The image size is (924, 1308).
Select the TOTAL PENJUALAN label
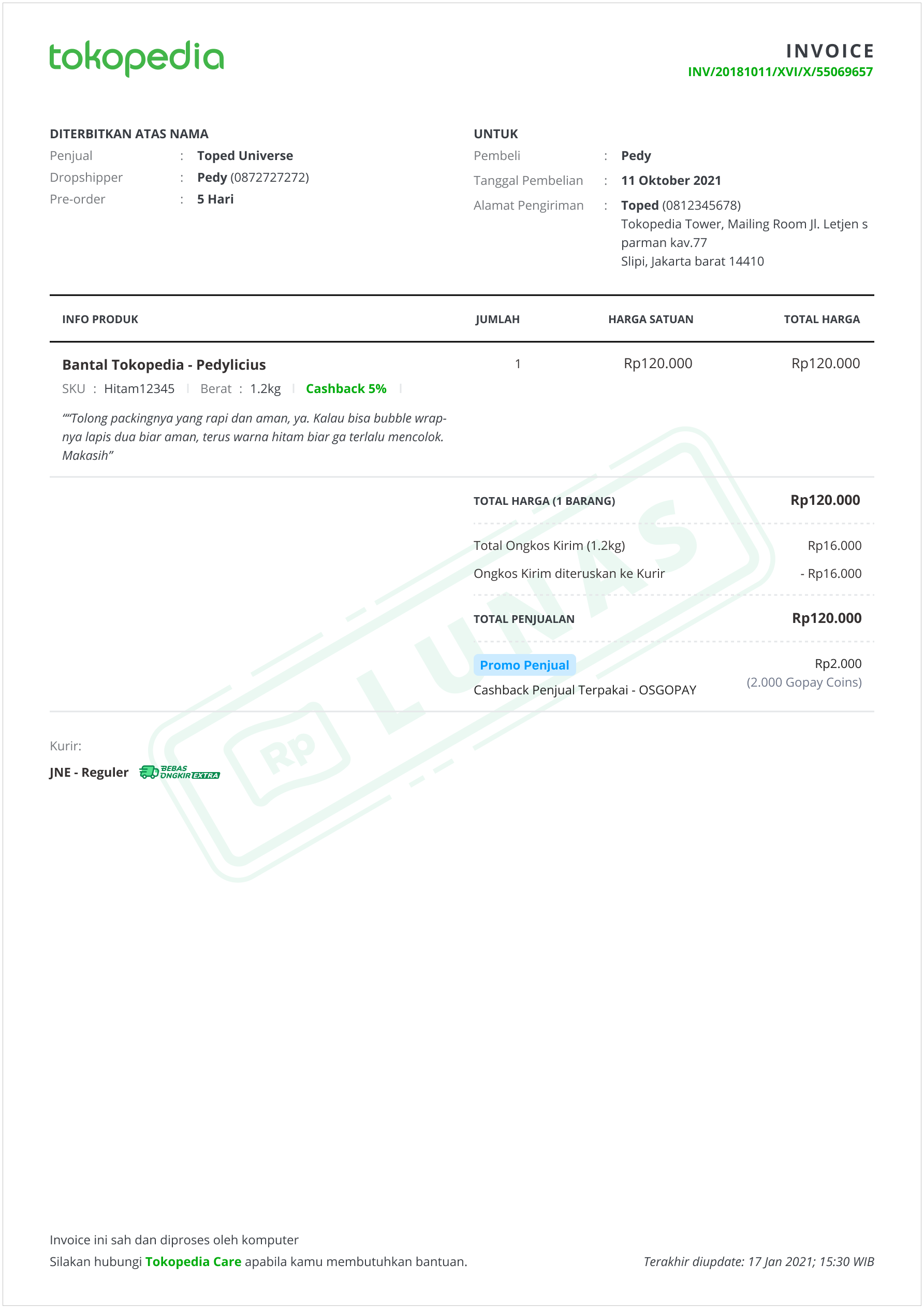tap(524, 619)
